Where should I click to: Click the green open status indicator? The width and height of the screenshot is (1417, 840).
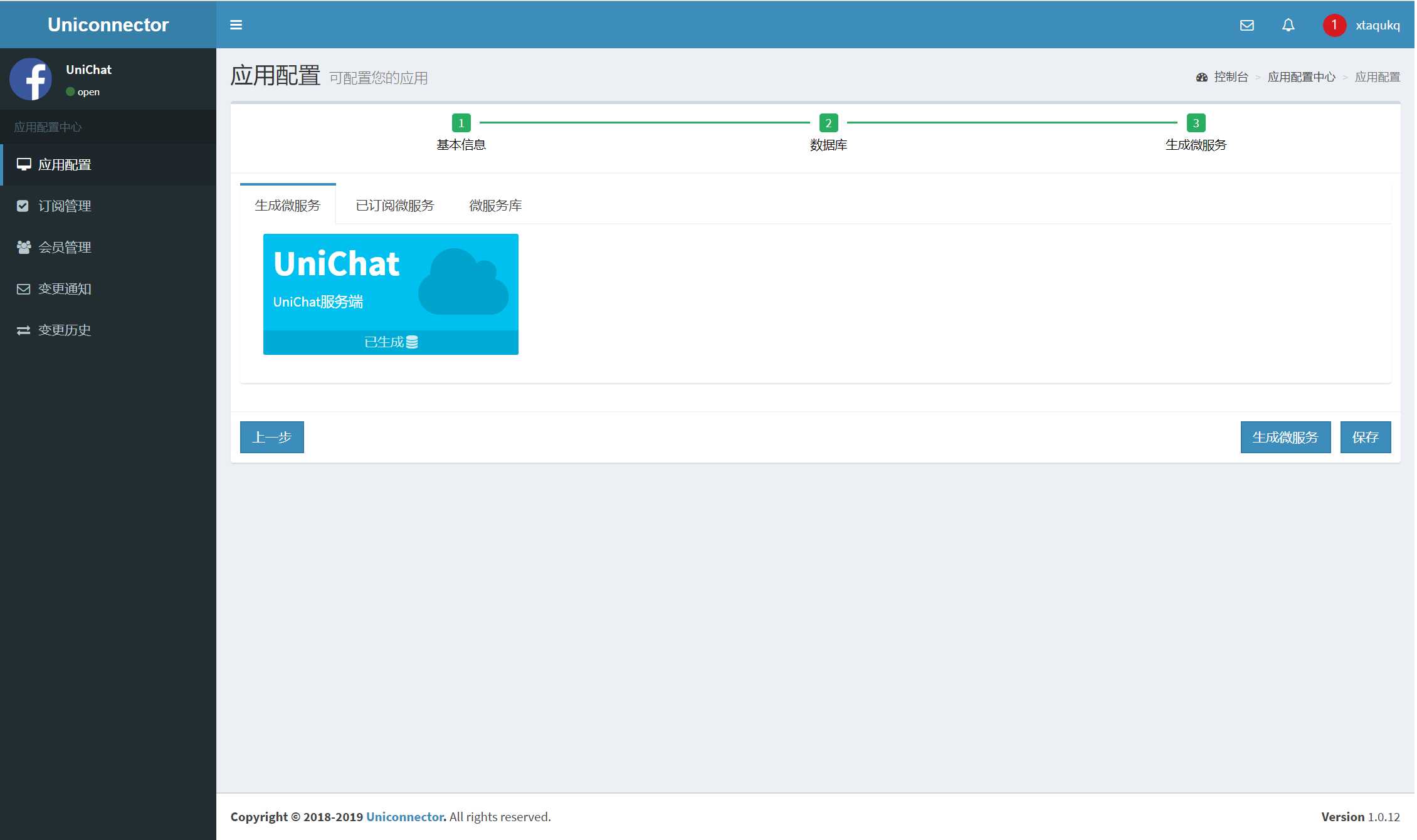tap(70, 92)
